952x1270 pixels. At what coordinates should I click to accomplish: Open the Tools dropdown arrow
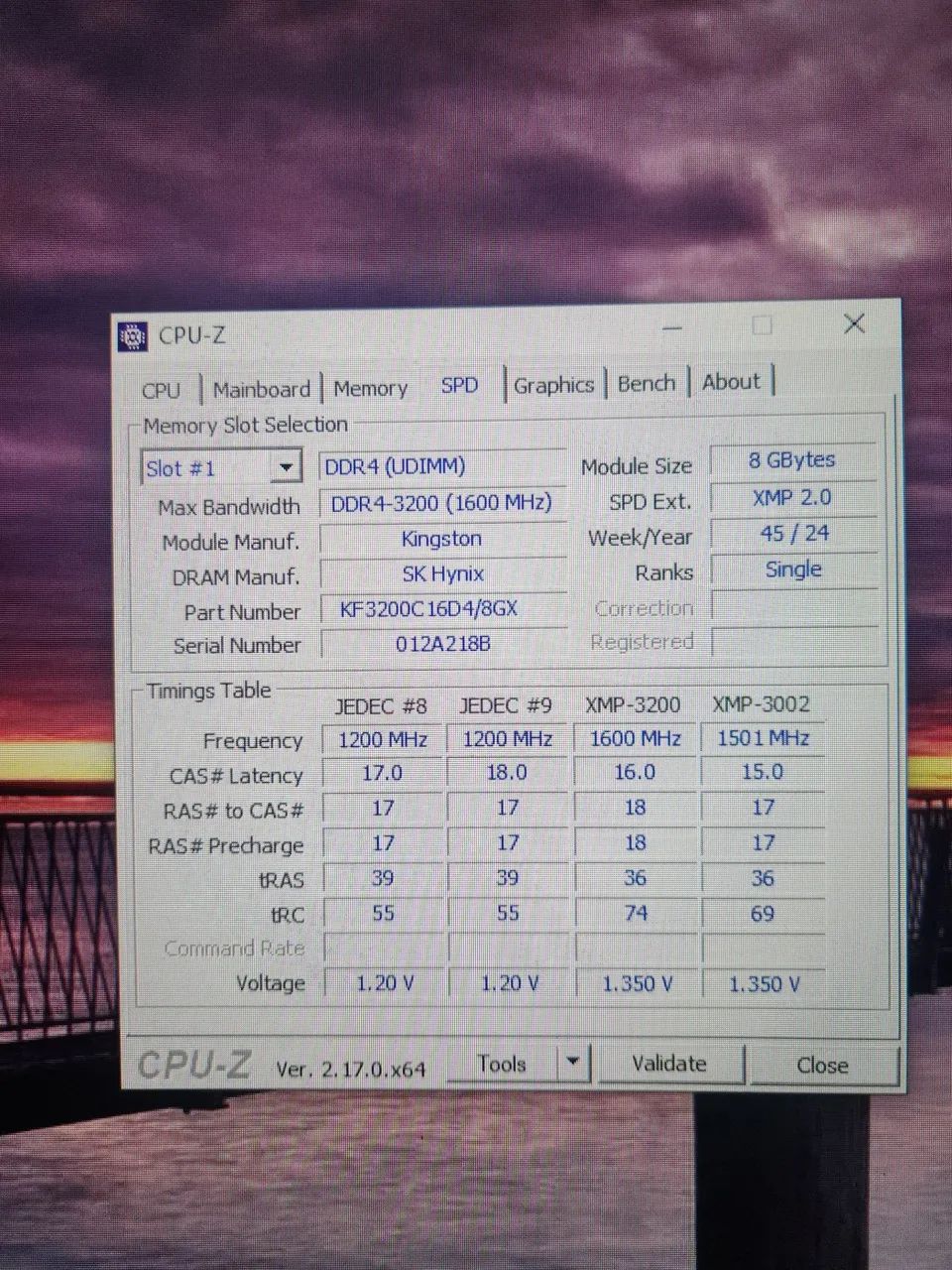coord(572,1063)
